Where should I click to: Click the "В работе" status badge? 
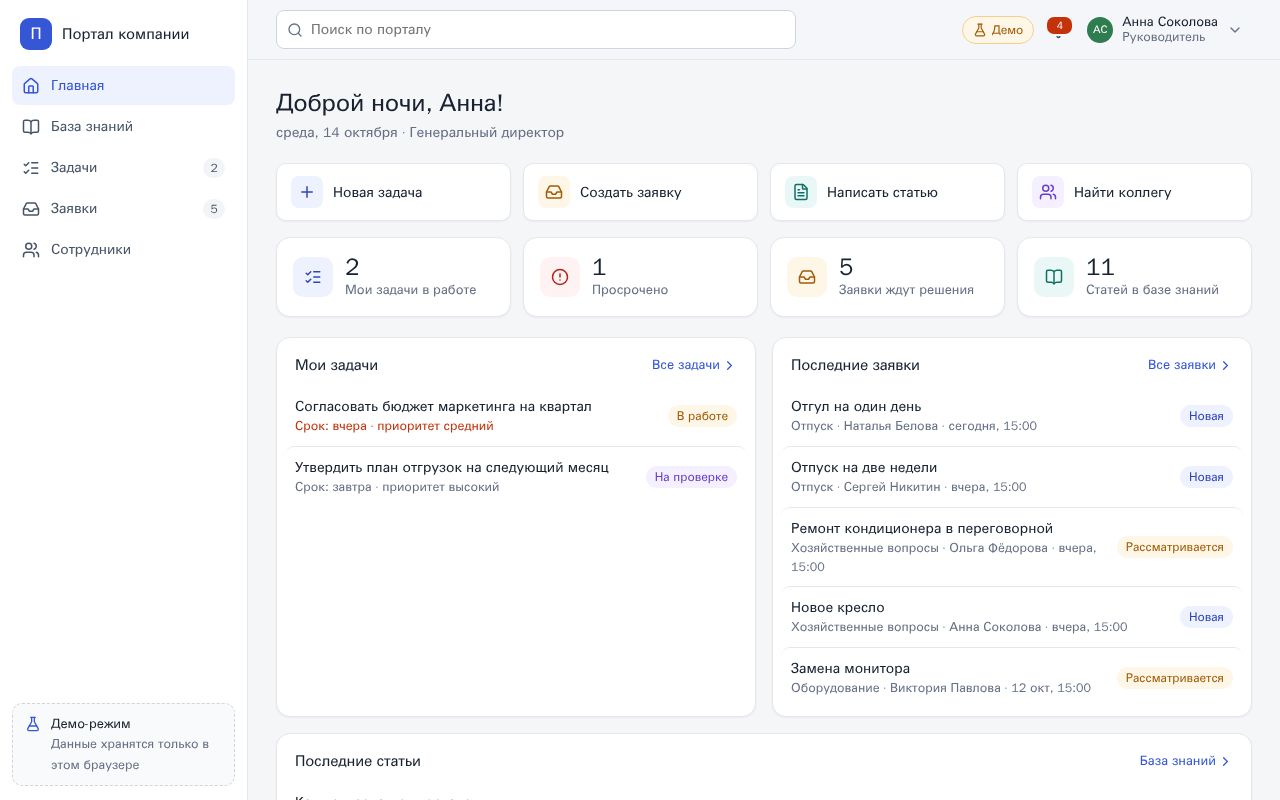coord(702,416)
